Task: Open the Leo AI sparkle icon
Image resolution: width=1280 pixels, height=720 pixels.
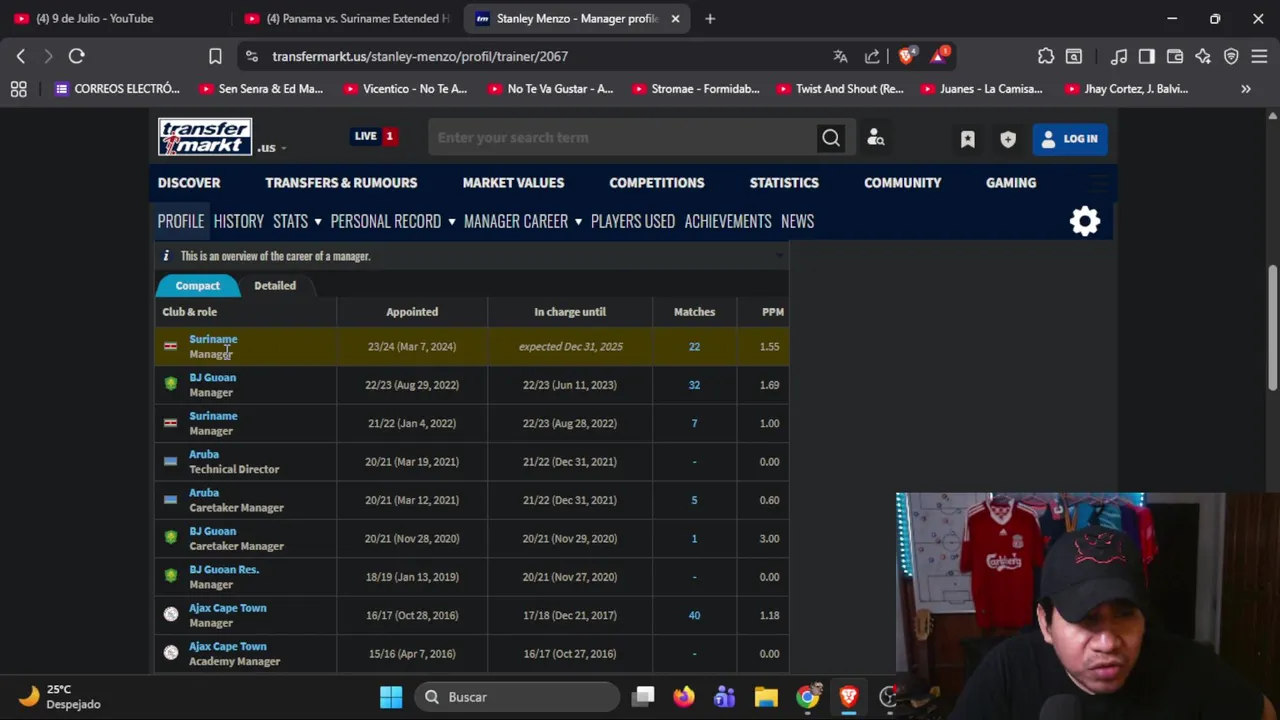Action: click(x=1203, y=56)
